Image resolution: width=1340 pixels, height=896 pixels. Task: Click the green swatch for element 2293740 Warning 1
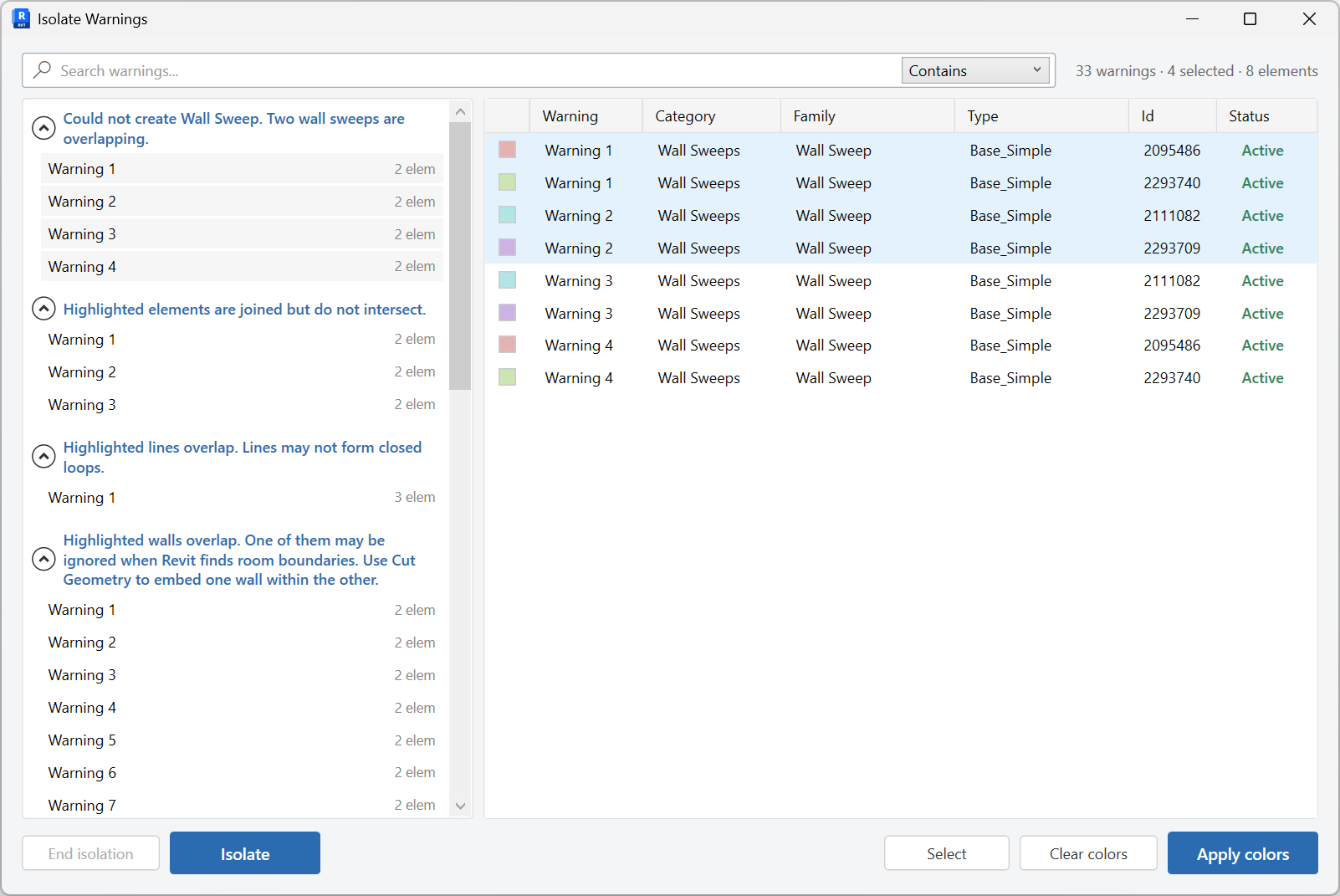pos(507,182)
